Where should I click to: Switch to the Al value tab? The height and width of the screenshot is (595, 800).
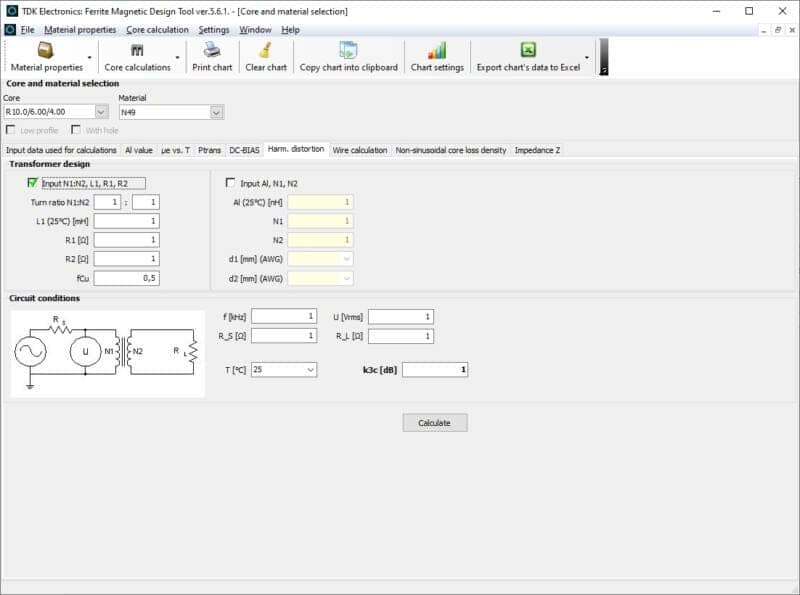click(x=139, y=150)
